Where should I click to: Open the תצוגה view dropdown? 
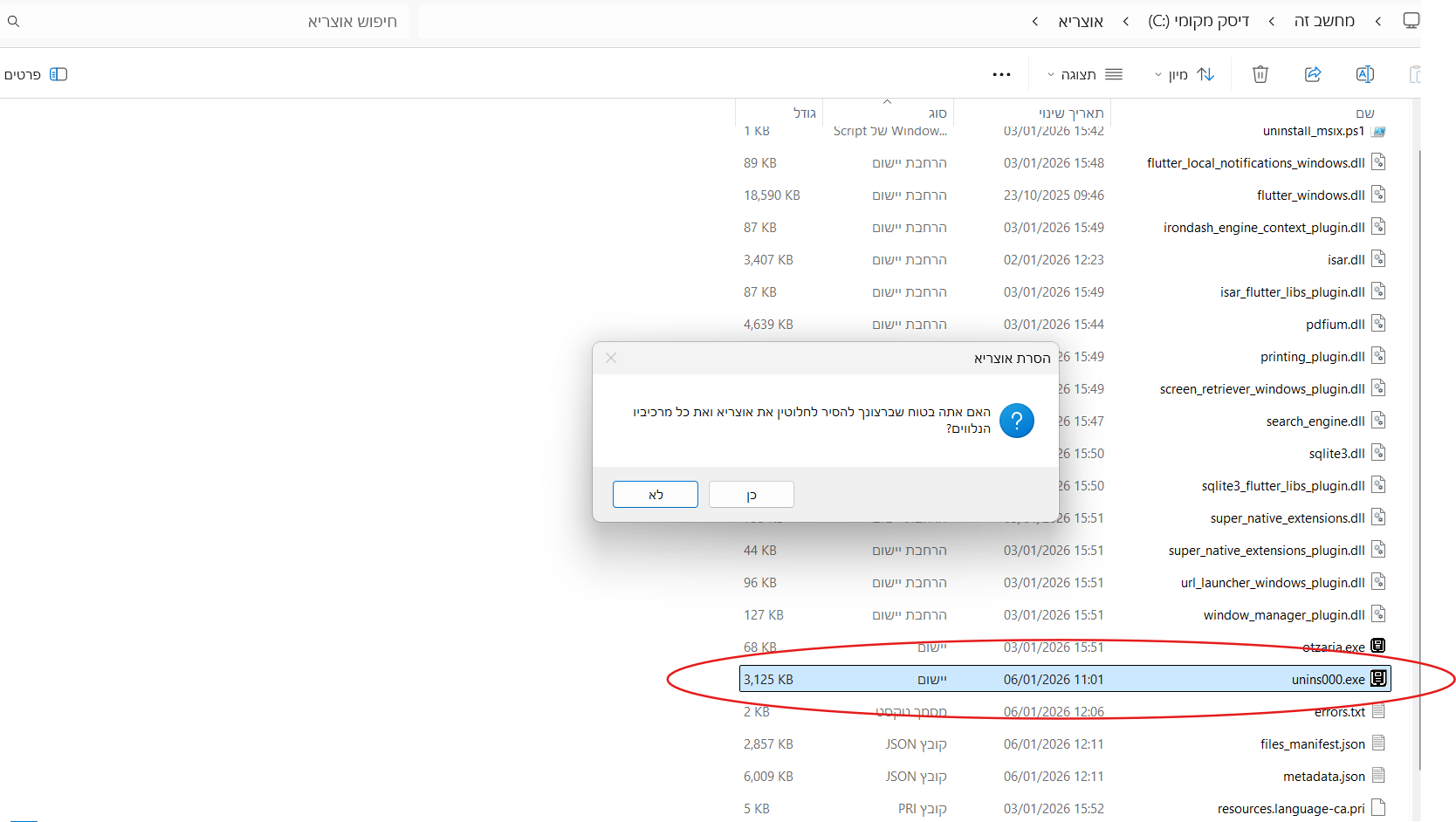pyautogui.click(x=1085, y=74)
